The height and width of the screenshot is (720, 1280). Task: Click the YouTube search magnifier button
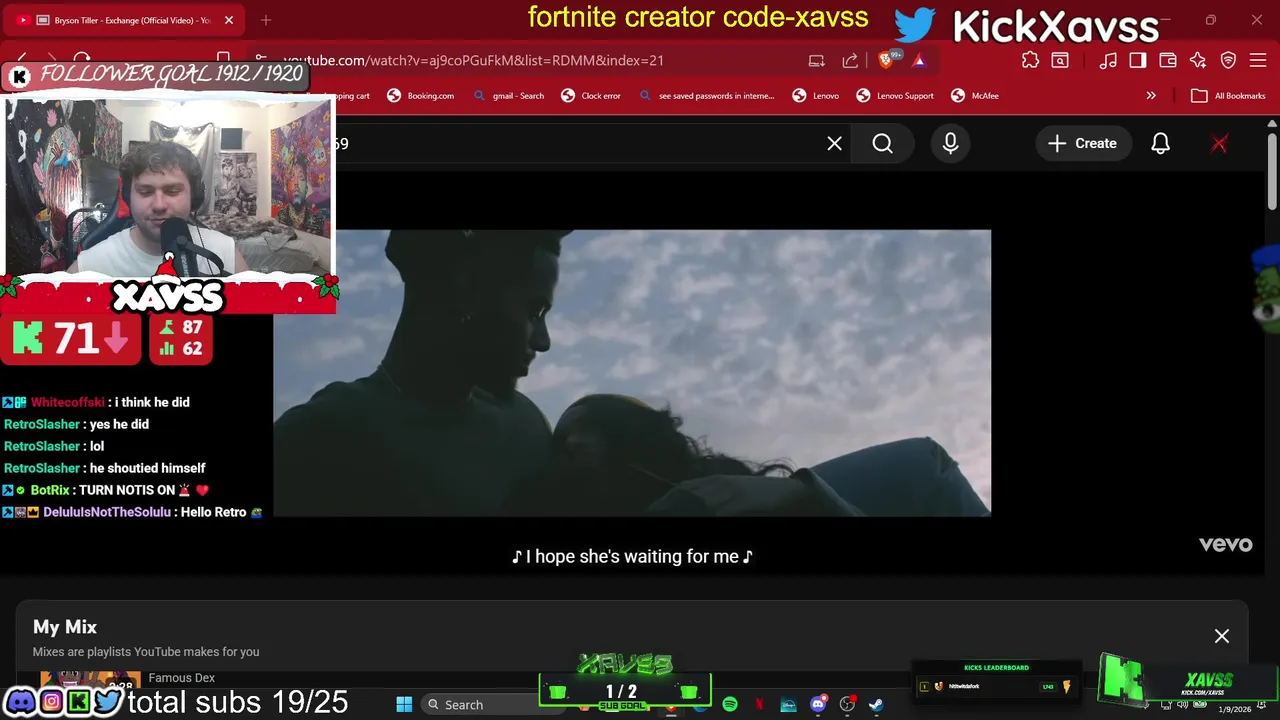[882, 143]
